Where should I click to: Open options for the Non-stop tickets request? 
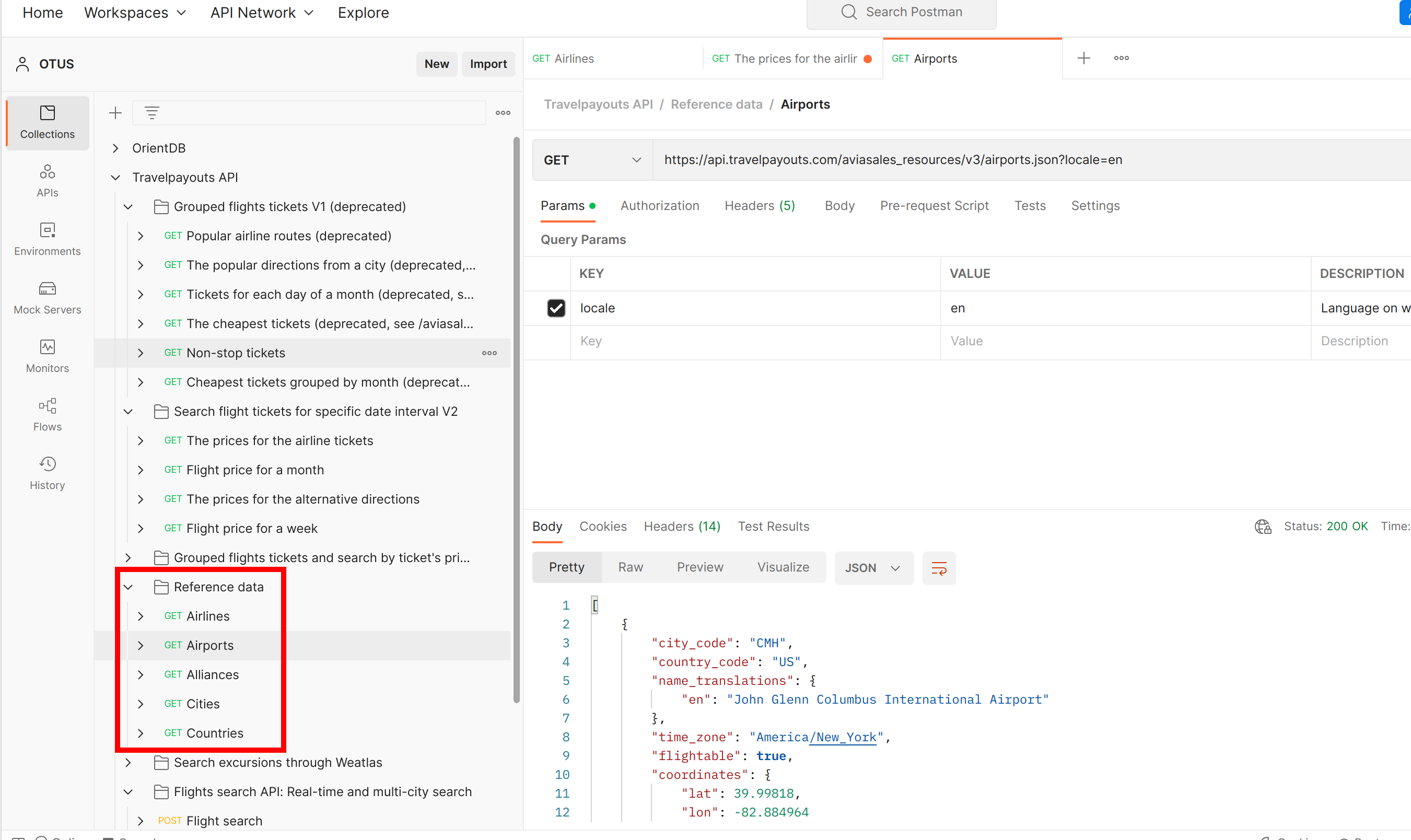tap(489, 353)
